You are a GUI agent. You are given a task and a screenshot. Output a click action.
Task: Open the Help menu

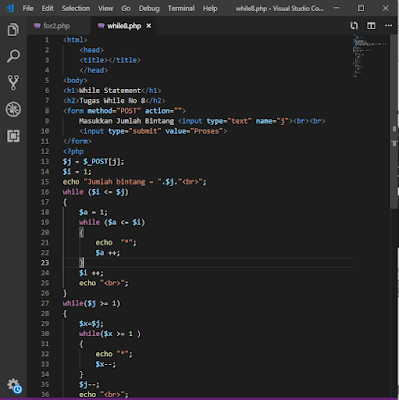point(210,8)
